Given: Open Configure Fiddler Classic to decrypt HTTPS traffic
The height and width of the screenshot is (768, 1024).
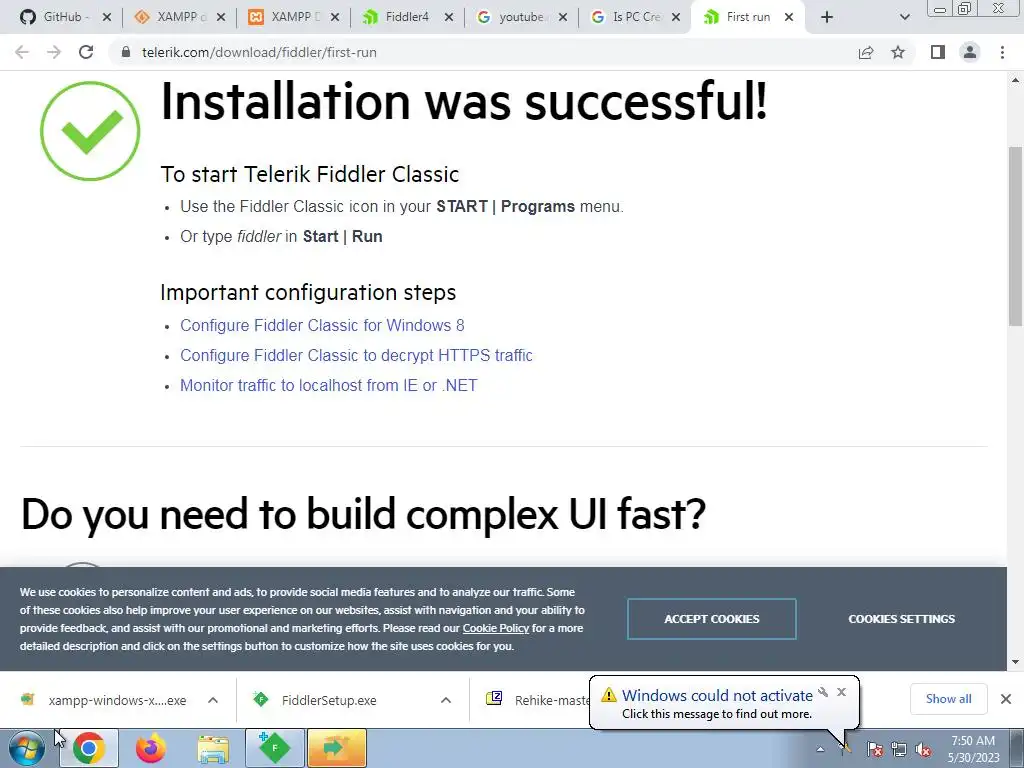Looking at the screenshot, I should [x=356, y=355].
